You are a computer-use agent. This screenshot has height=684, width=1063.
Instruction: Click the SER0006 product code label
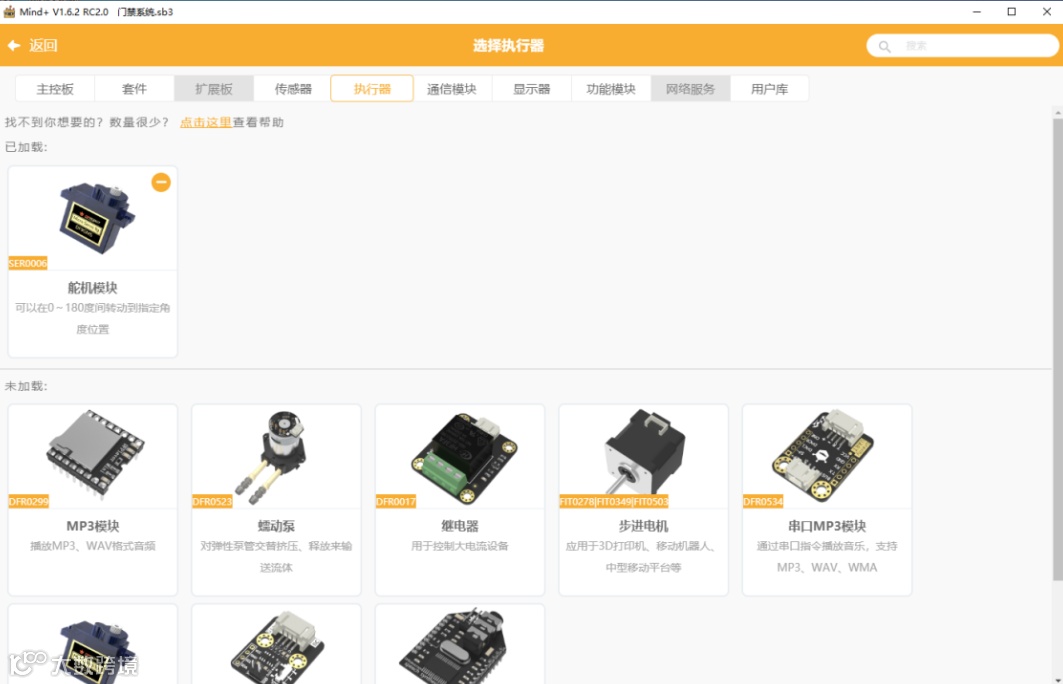pyautogui.click(x=28, y=263)
